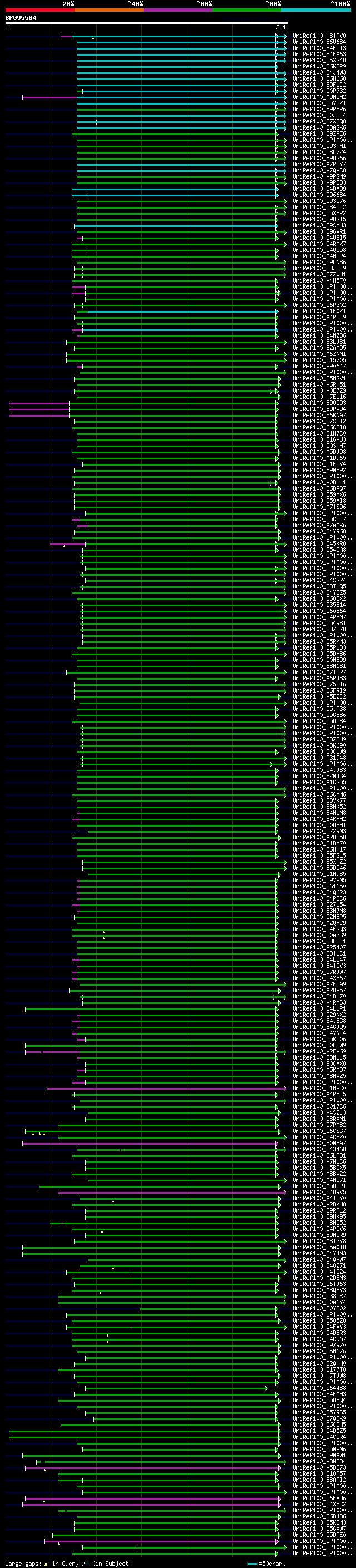Select hit label UniRef100_Q7XQQ8
This screenshot has width=356, height=1568.
pyautogui.click(x=319, y=121)
